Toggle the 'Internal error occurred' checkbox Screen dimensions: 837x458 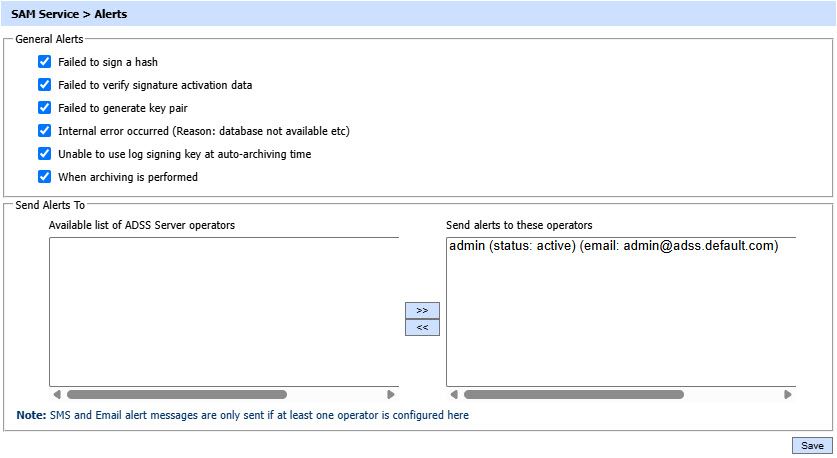pos(44,131)
